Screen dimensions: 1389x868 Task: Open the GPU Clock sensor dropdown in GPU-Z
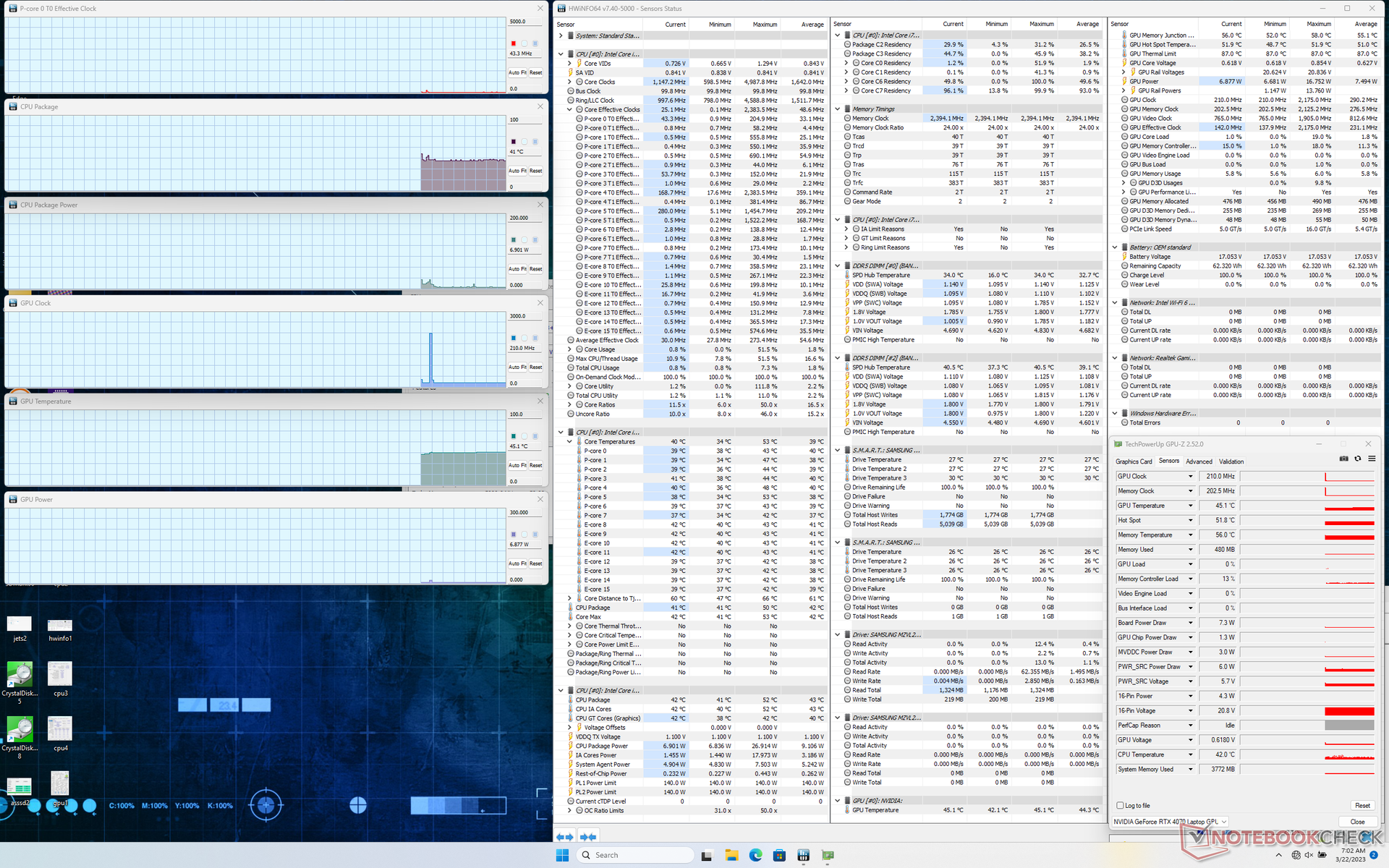[1190, 476]
